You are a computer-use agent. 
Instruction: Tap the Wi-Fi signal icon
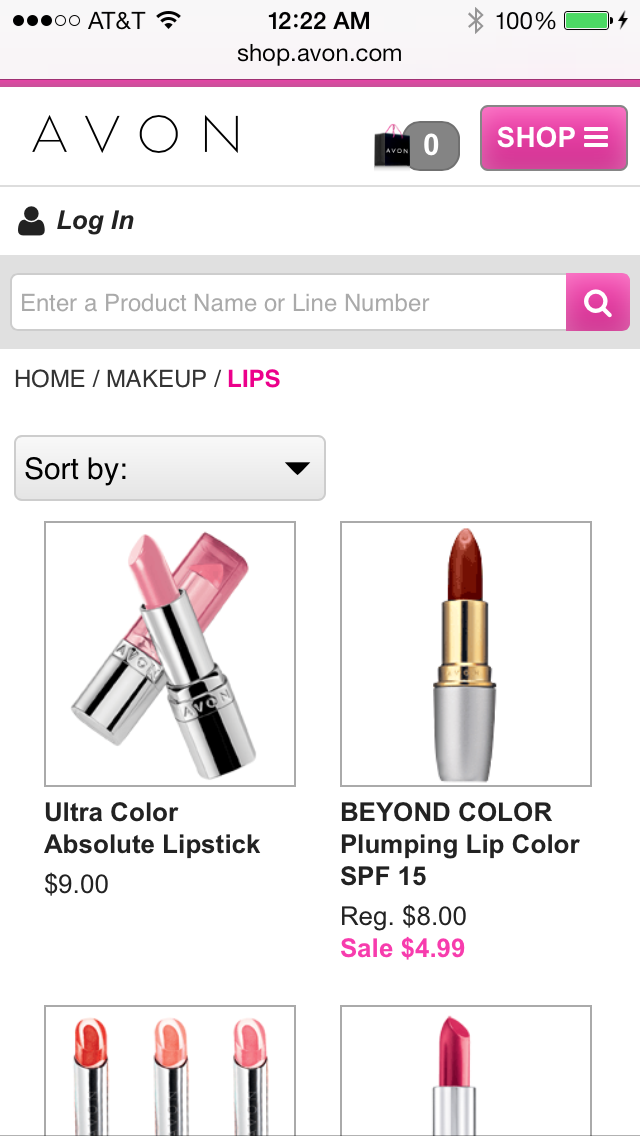[169, 20]
